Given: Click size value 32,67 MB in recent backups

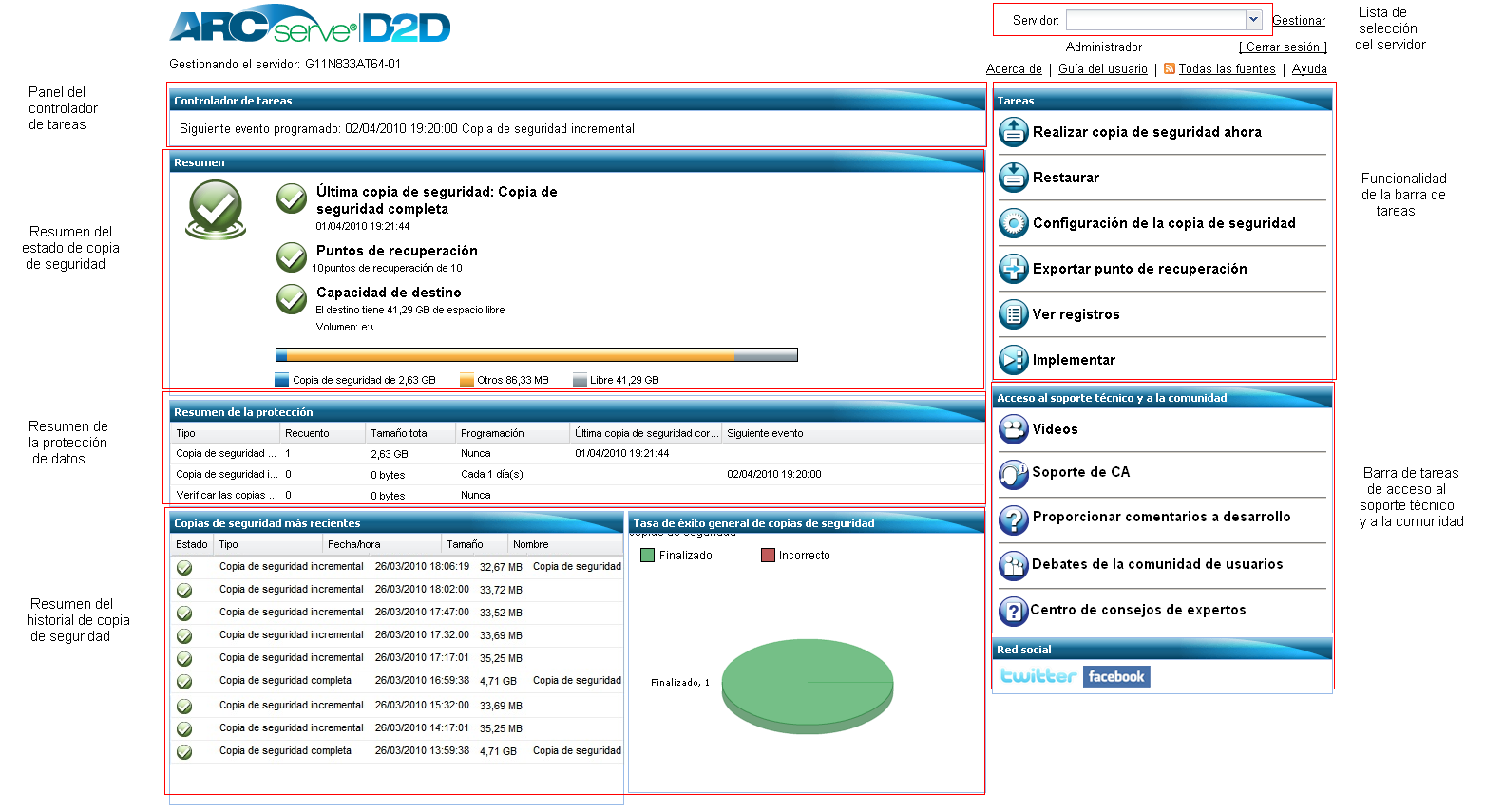Looking at the screenshot, I should [x=501, y=567].
